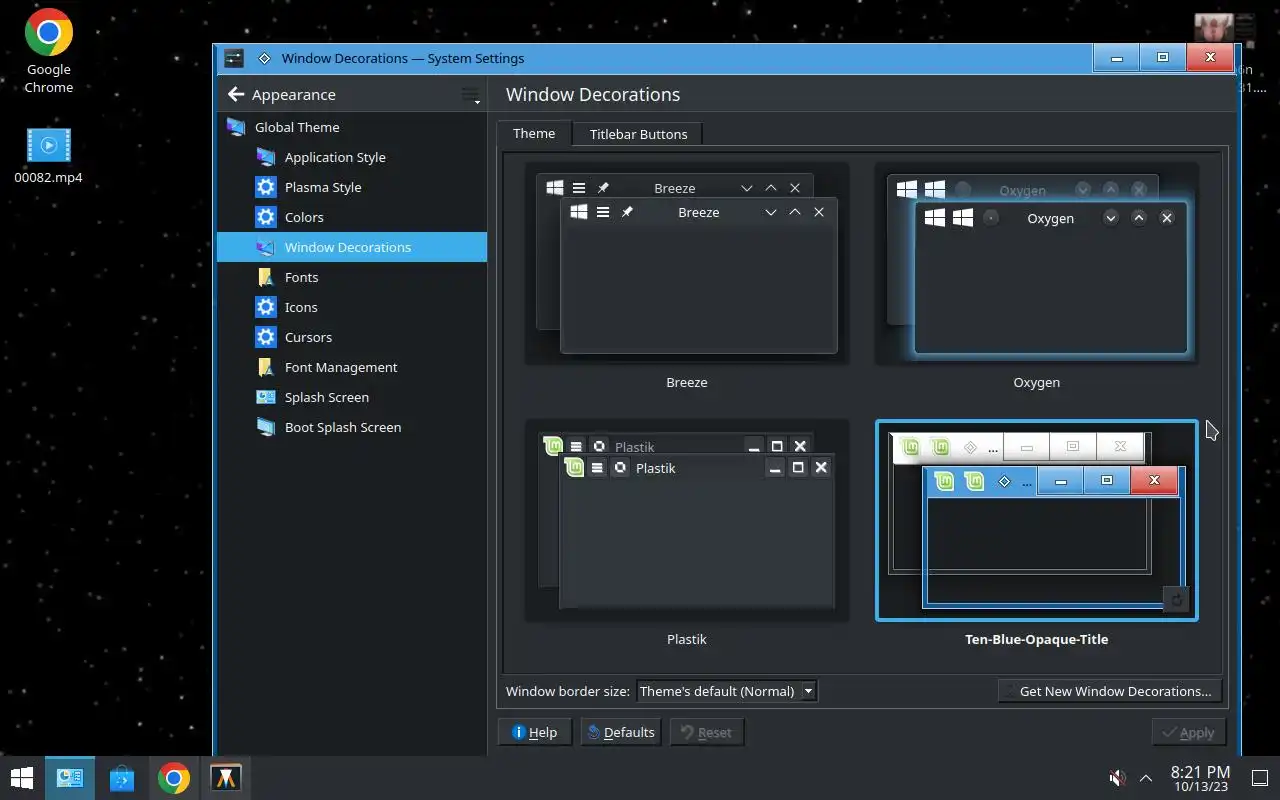Click the Application Style icon

point(265,157)
